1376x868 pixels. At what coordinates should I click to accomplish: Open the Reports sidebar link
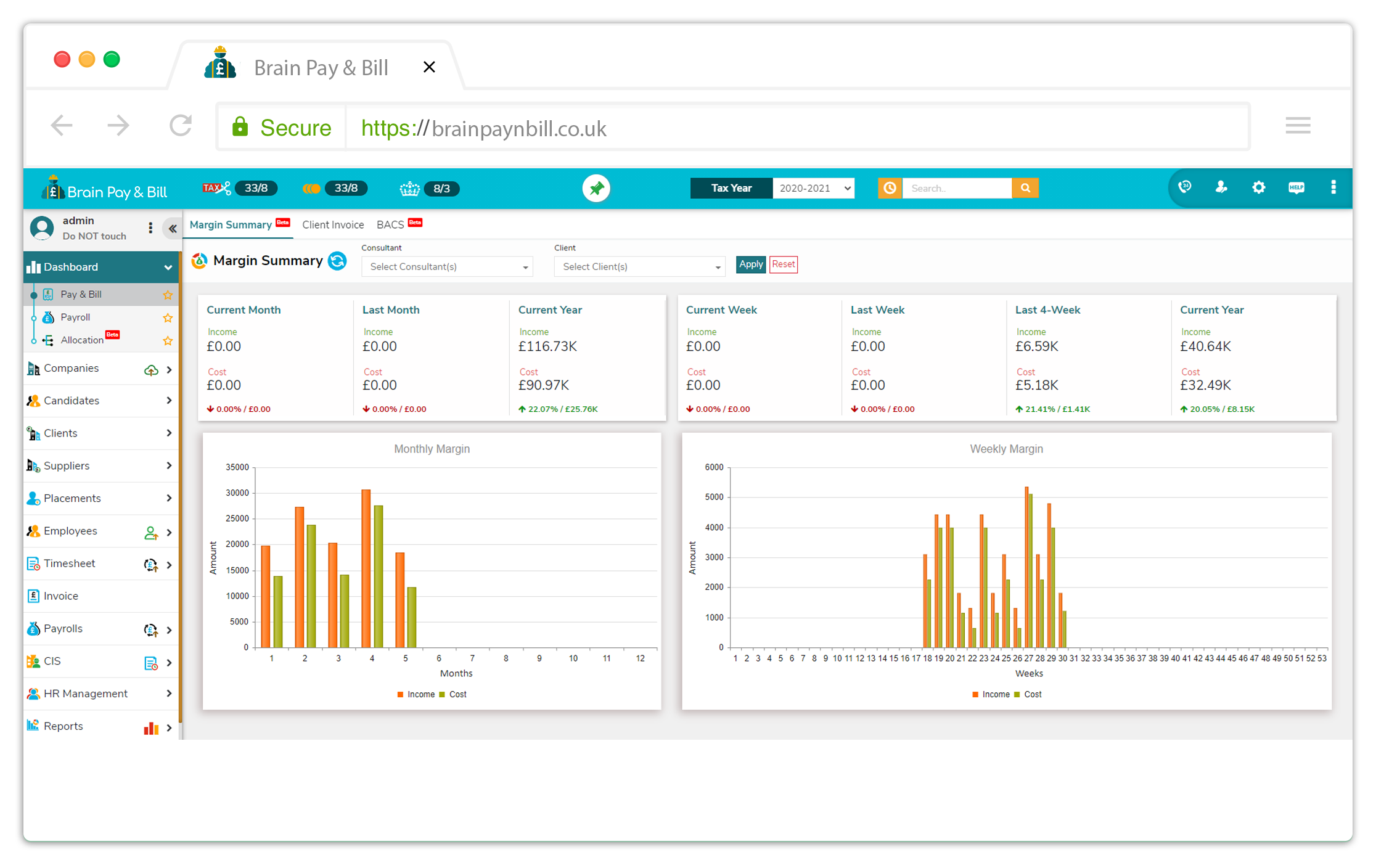coord(63,726)
